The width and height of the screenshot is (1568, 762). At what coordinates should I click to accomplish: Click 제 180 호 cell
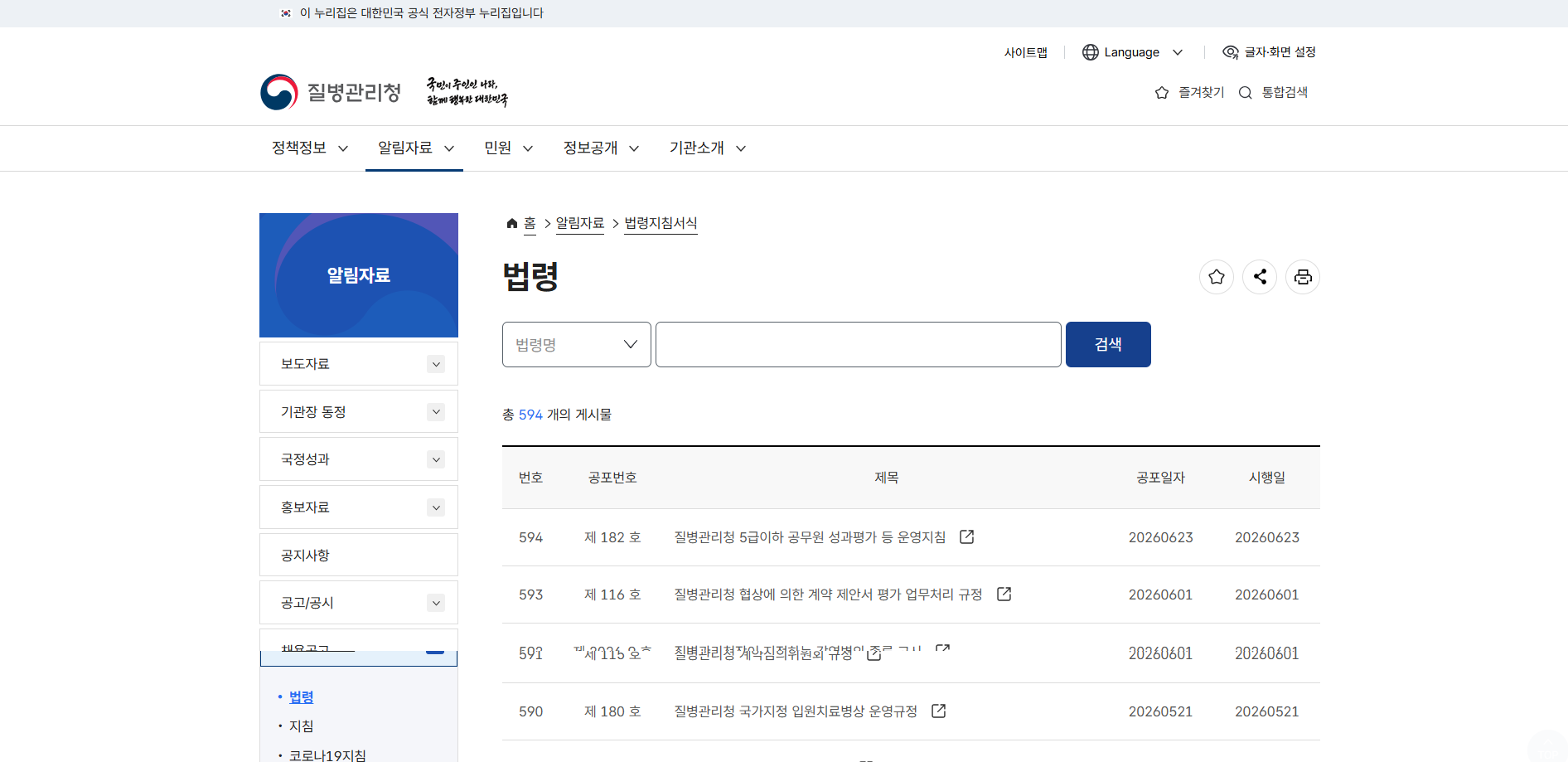612,711
